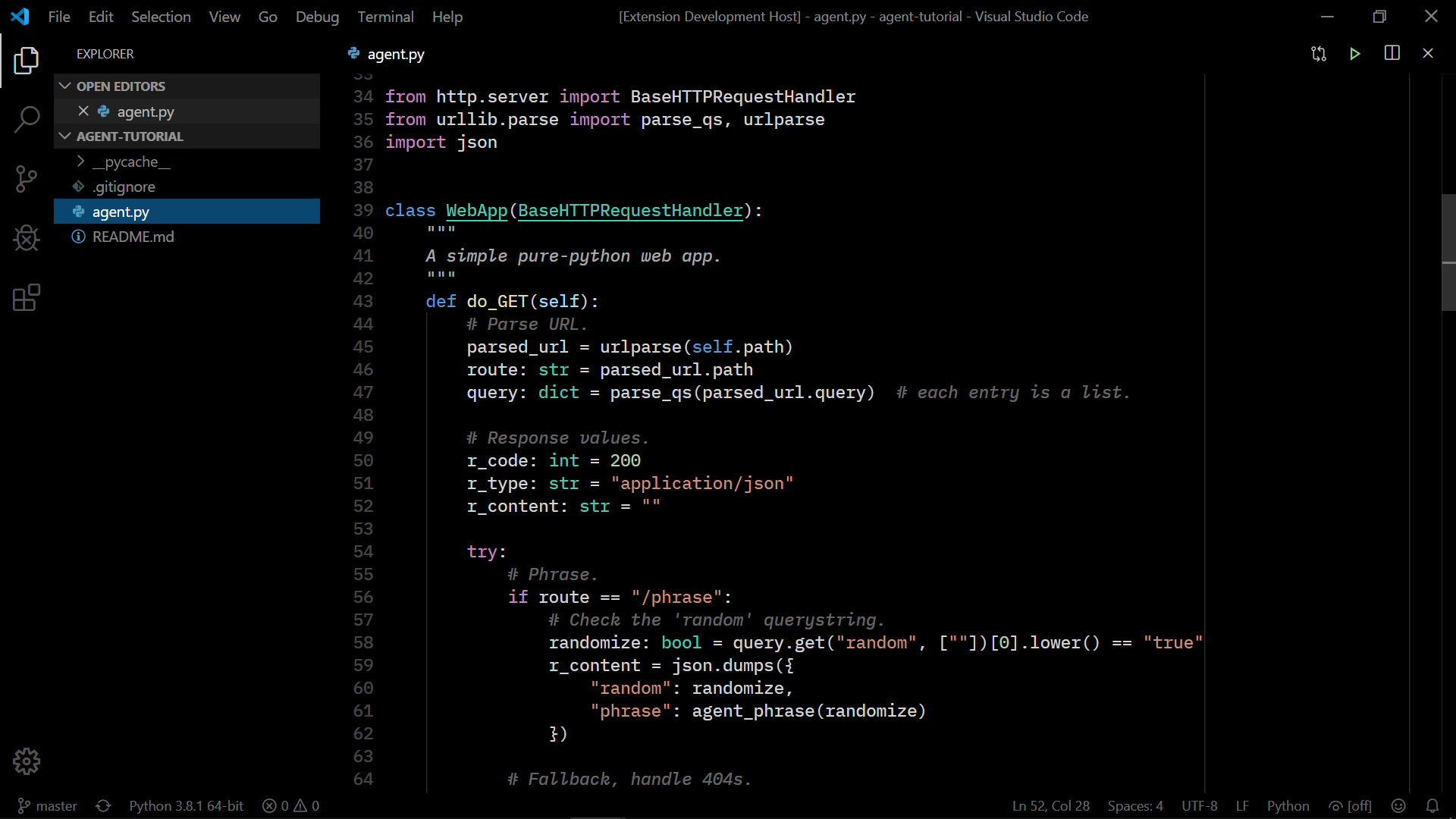Open the Run and Debug view

(27, 238)
